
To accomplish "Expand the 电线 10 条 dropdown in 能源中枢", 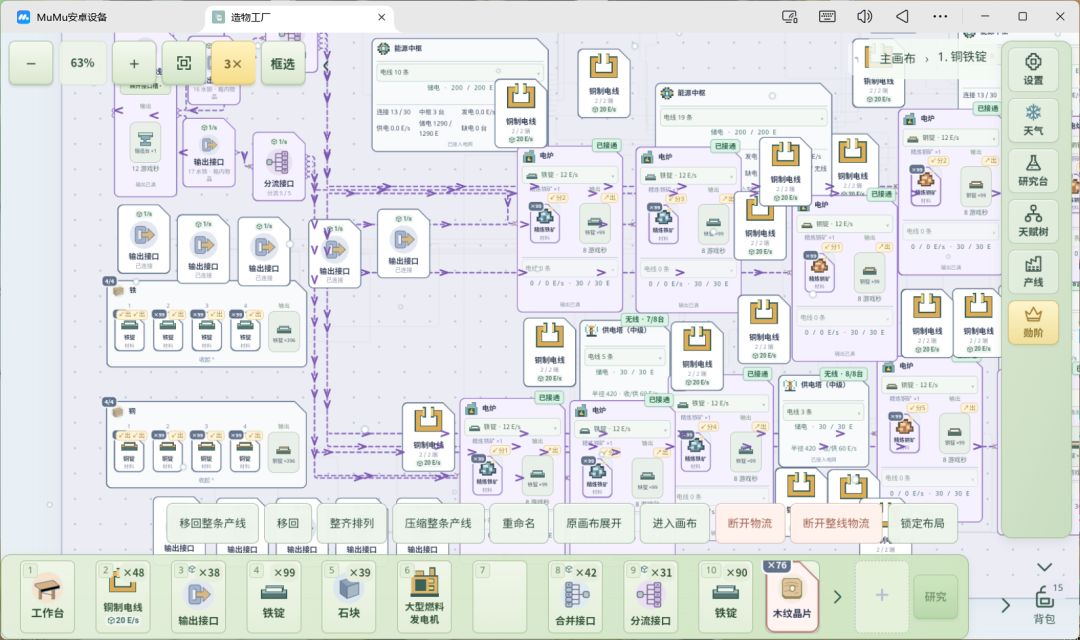I will click(459, 72).
